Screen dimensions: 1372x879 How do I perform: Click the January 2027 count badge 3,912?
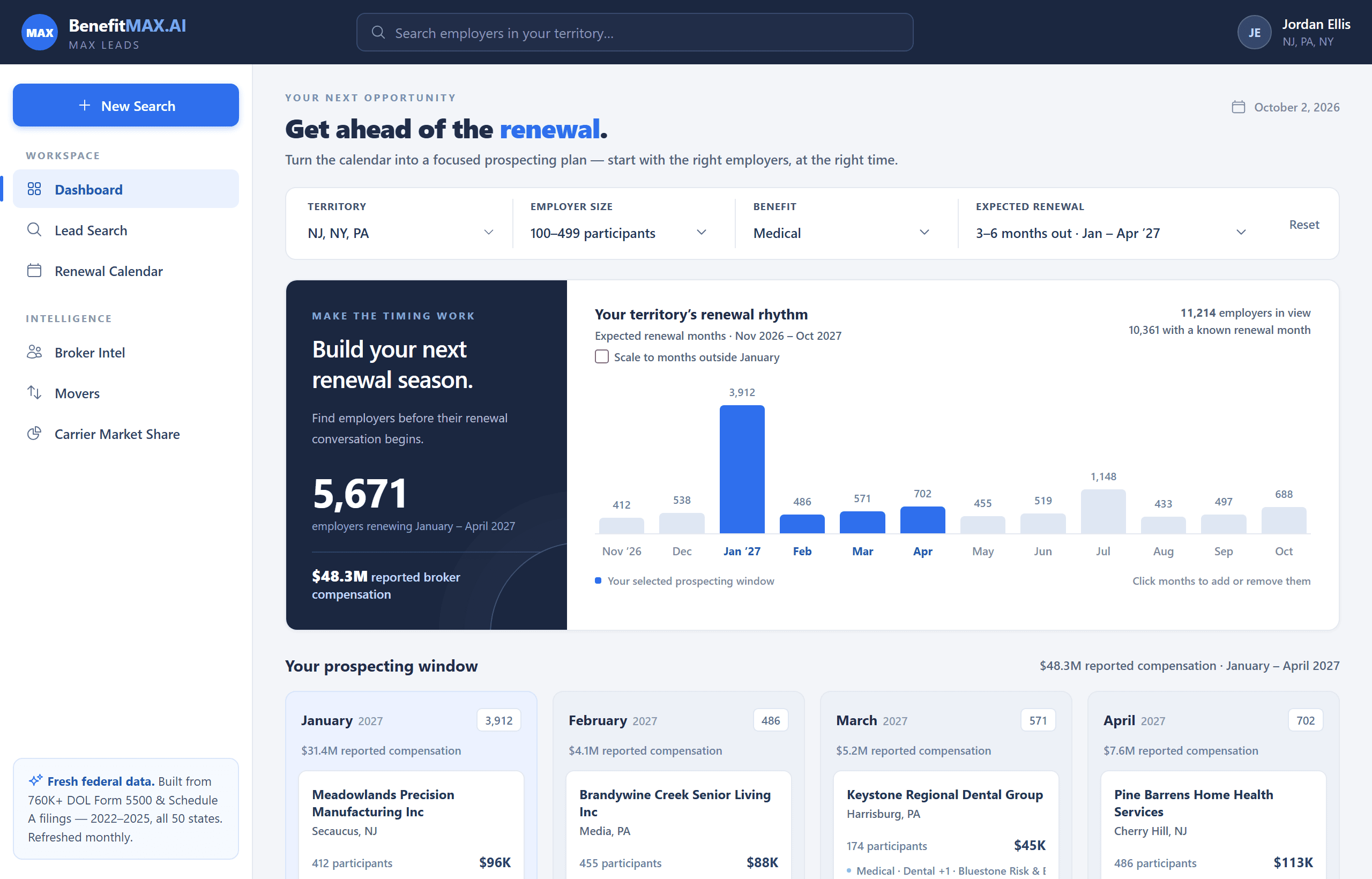tap(499, 720)
